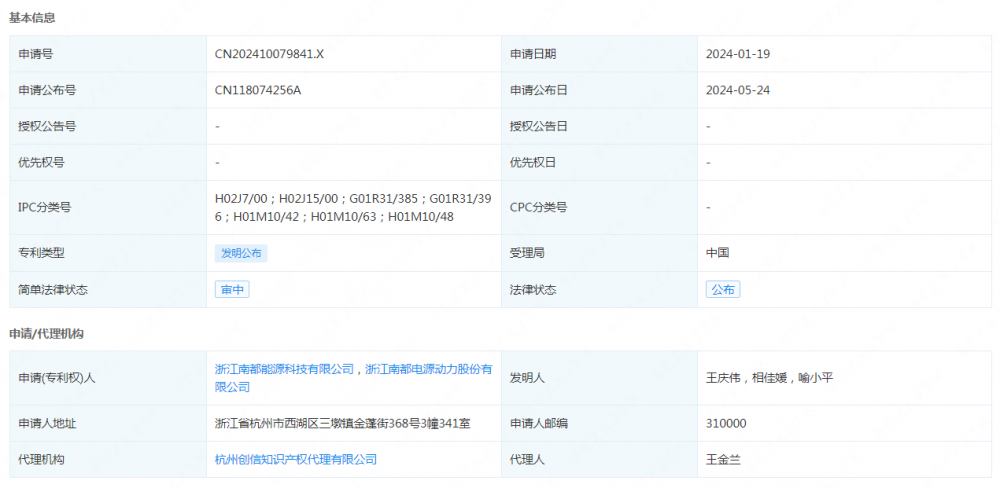Click the applicant address in 杭州市西湖区
This screenshot has height=488, width=1000.
point(342,423)
